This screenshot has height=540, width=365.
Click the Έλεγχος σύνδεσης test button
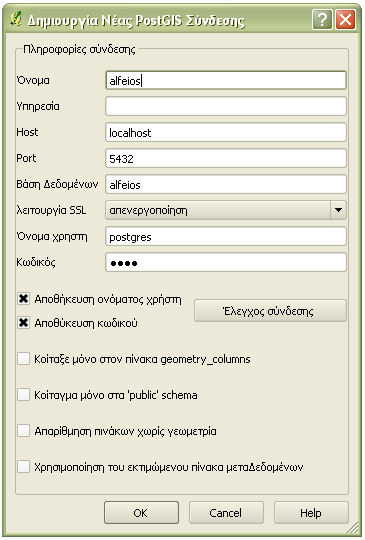point(270,311)
